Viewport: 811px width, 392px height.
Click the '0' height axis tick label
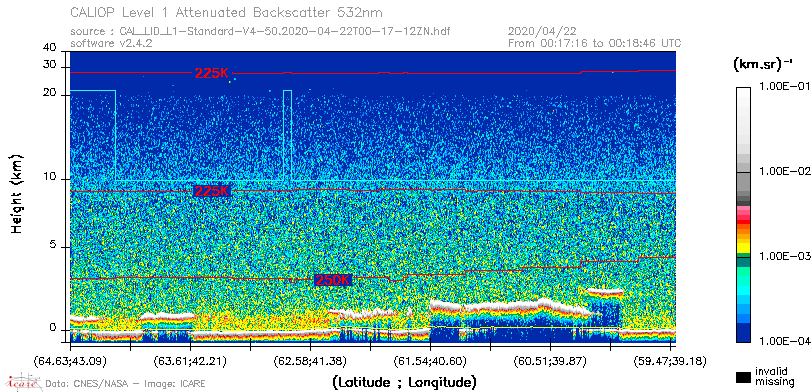click(x=53, y=328)
